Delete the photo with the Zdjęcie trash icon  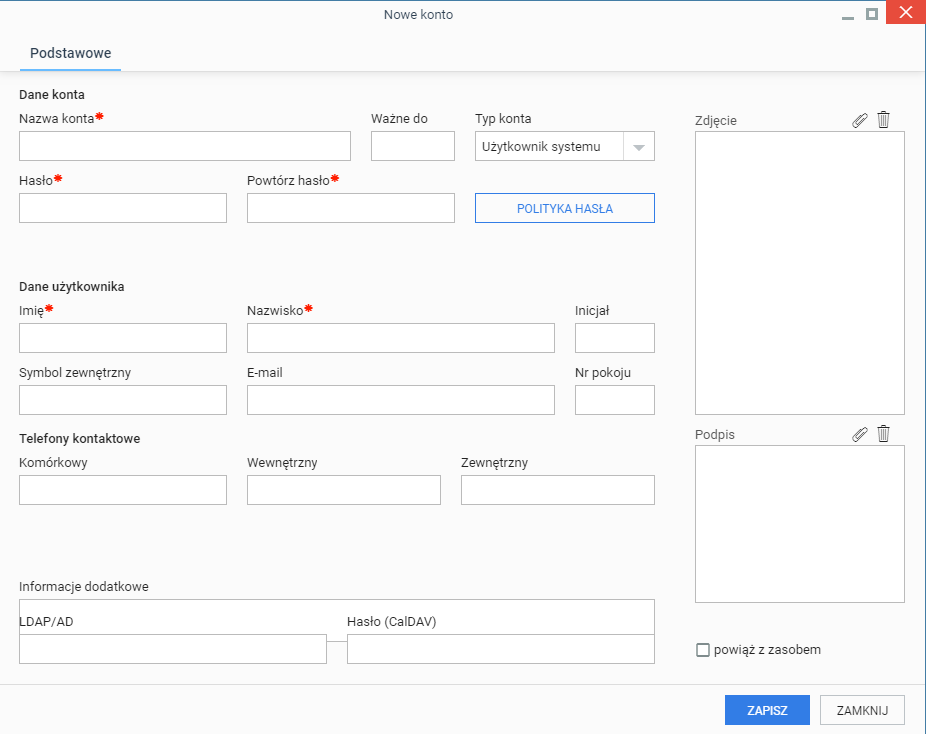(883, 120)
